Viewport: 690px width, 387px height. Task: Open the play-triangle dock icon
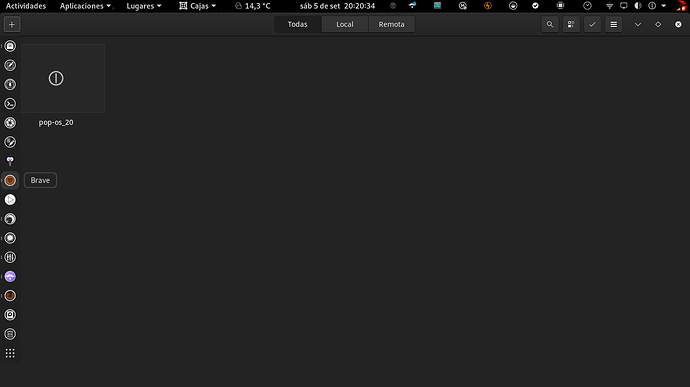coord(10,199)
